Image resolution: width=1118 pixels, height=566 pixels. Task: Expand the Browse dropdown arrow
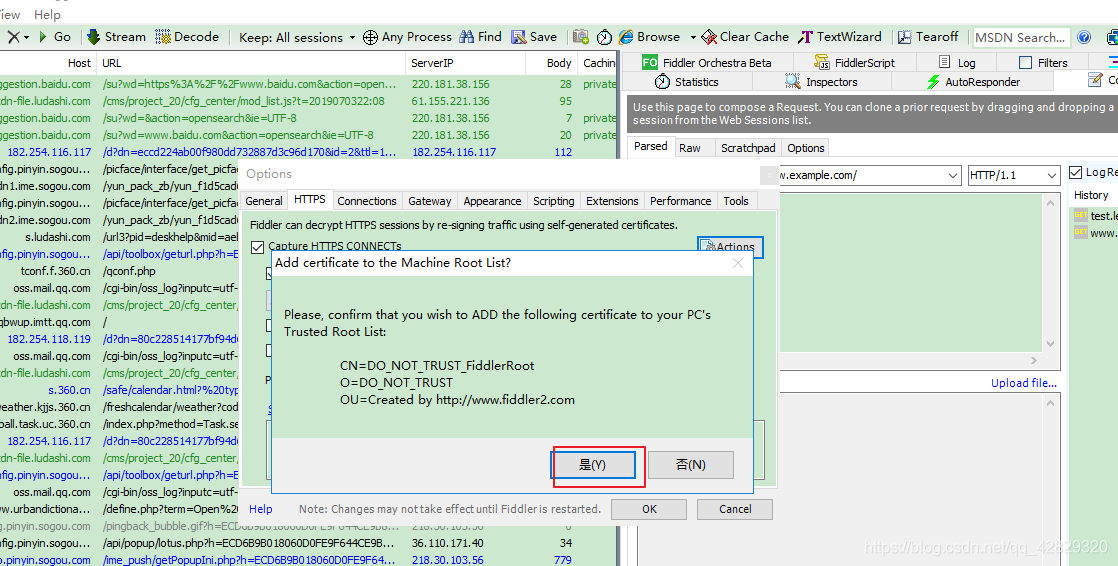click(692, 37)
